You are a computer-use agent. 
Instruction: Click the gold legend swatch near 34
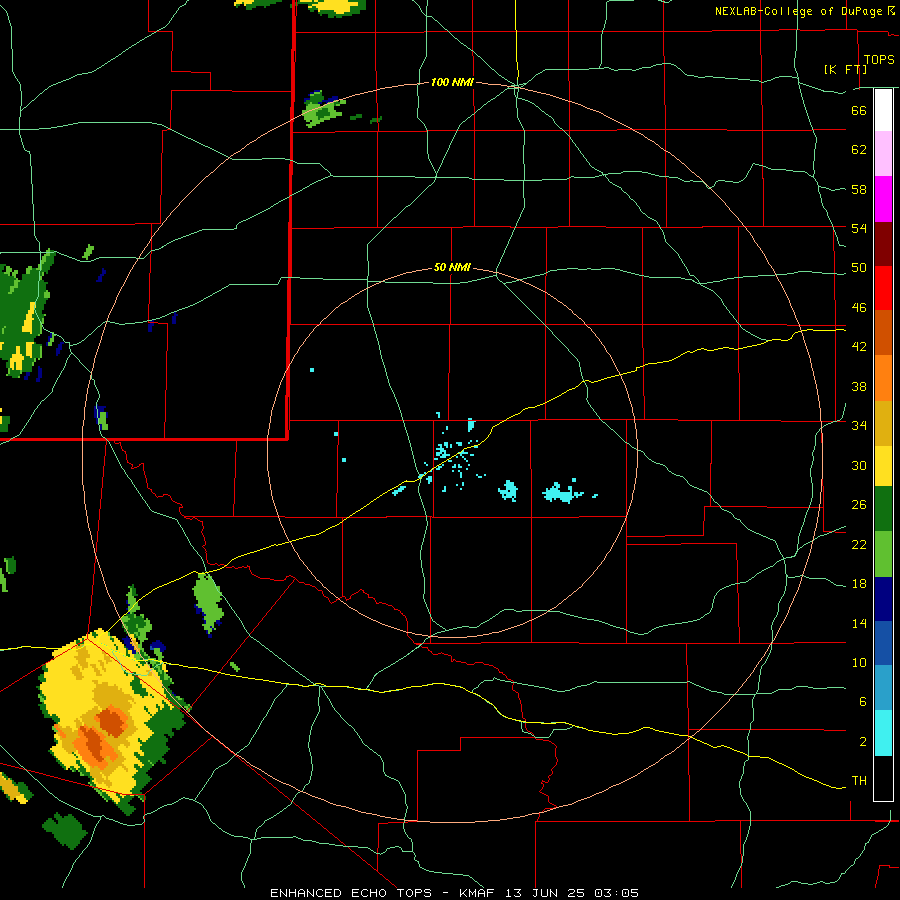[x=883, y=423]
